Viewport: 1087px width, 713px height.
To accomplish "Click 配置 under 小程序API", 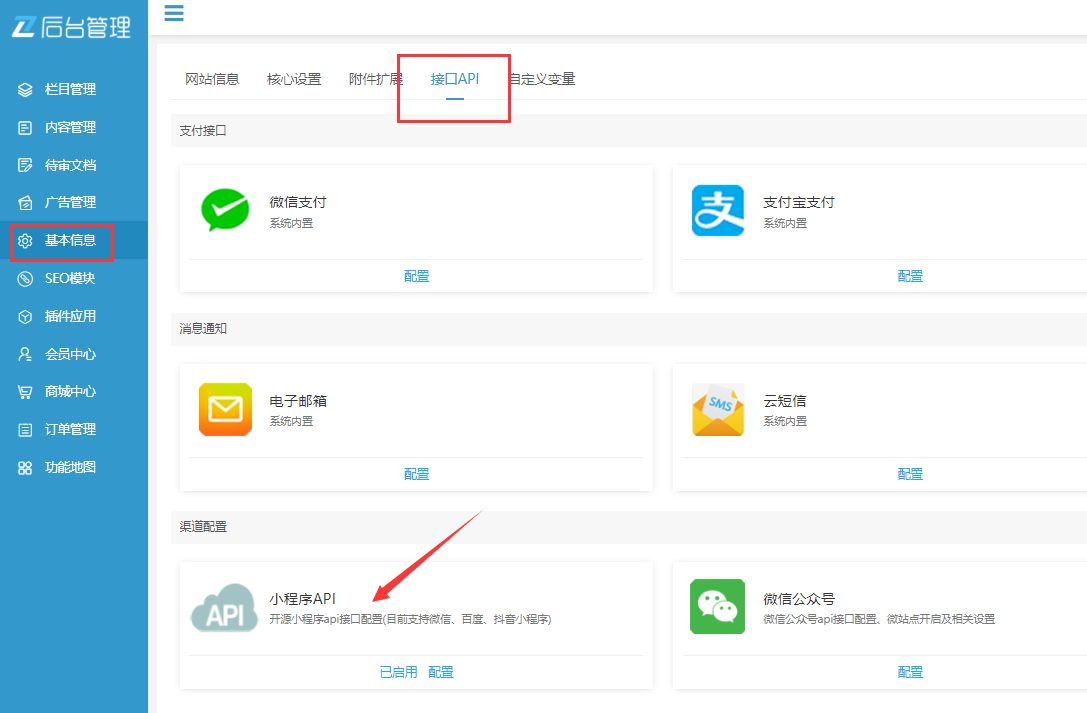I will pos(441,672).
